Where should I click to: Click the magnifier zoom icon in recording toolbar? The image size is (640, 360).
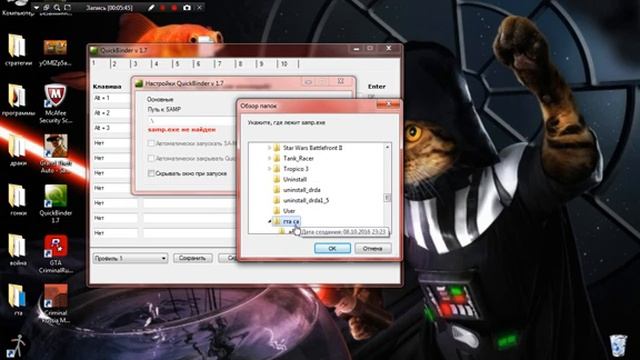coord(57,7)
